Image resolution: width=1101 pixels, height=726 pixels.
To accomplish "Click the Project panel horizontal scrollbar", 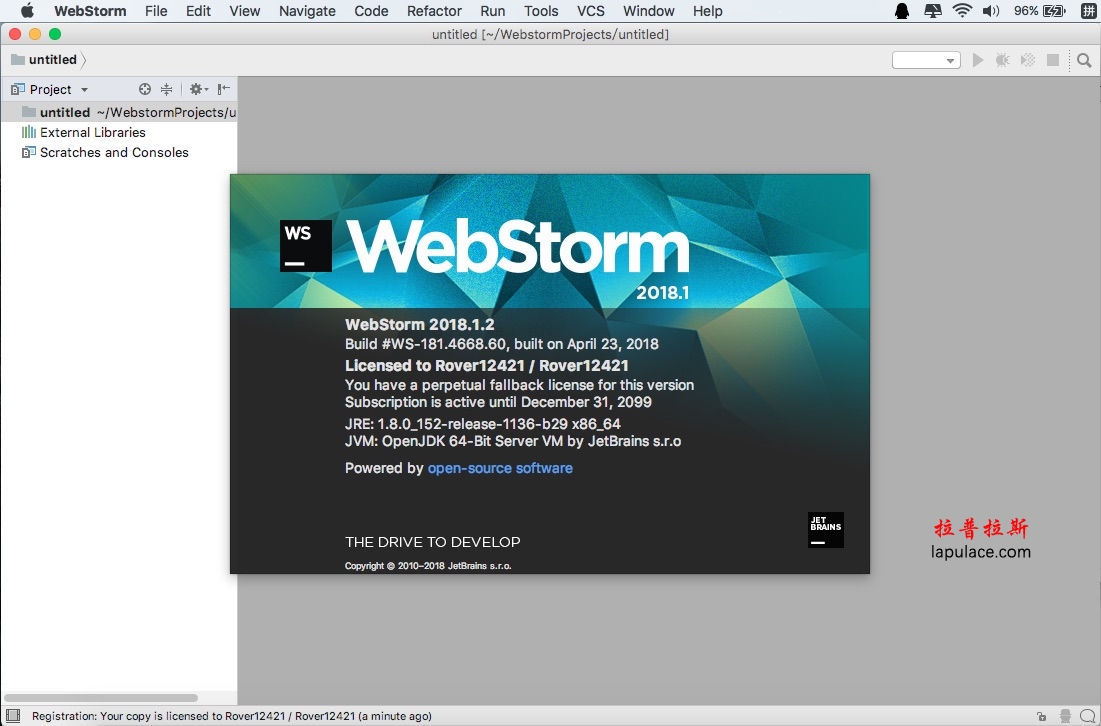I will tap(101, 698).
